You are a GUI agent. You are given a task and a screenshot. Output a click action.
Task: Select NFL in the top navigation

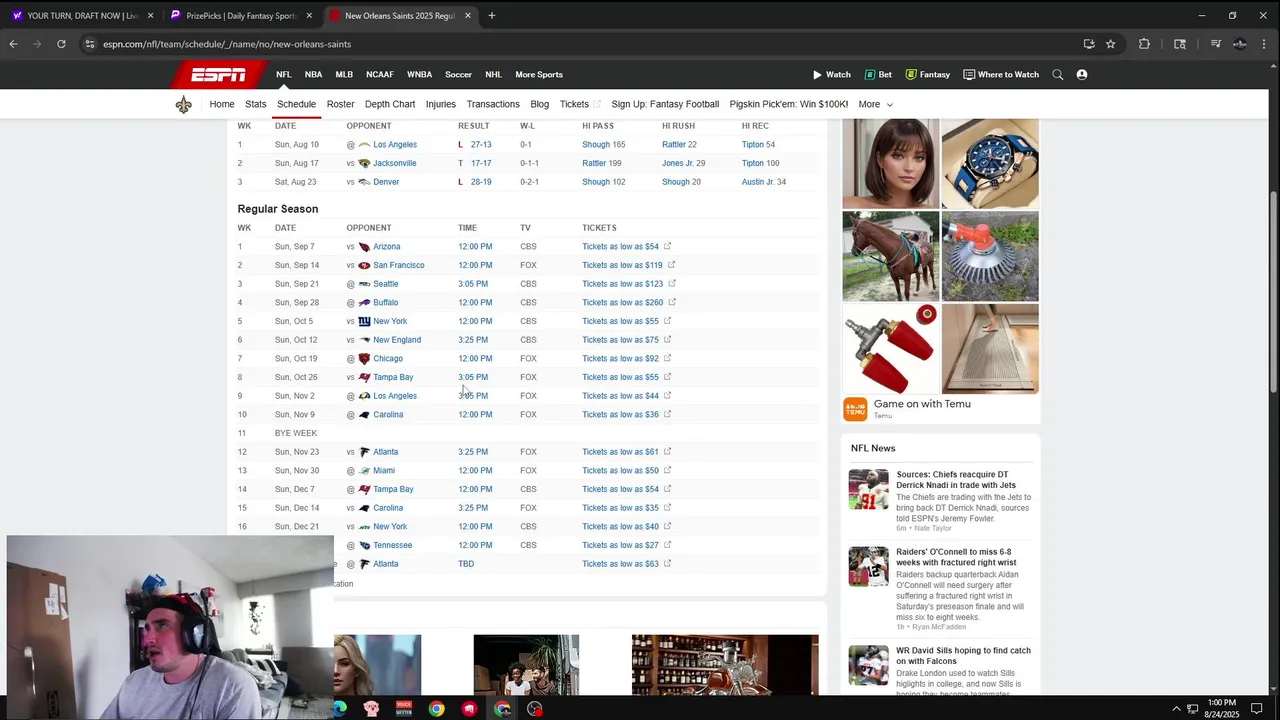[284, 75]
